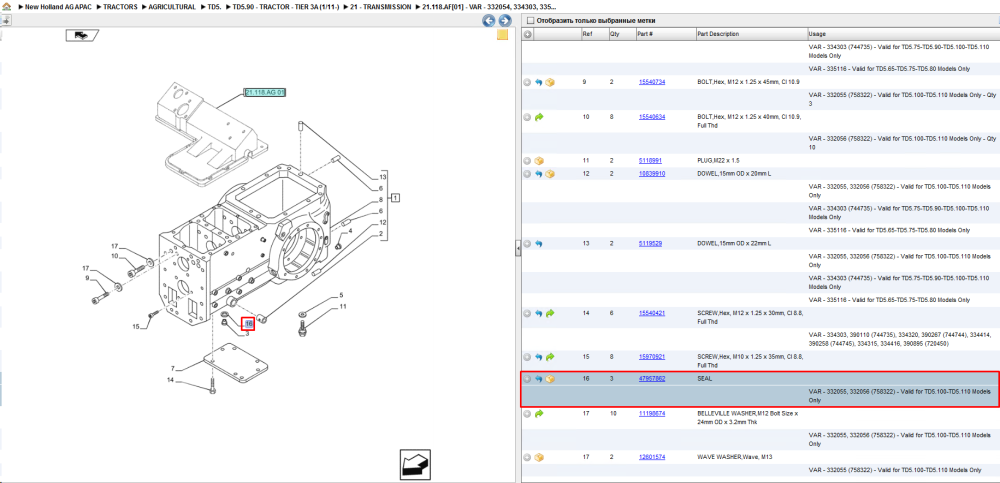This screenshot has height=483, width=1000.
Task: Open part number 15540634 link
Action: (x=652, y=117)
